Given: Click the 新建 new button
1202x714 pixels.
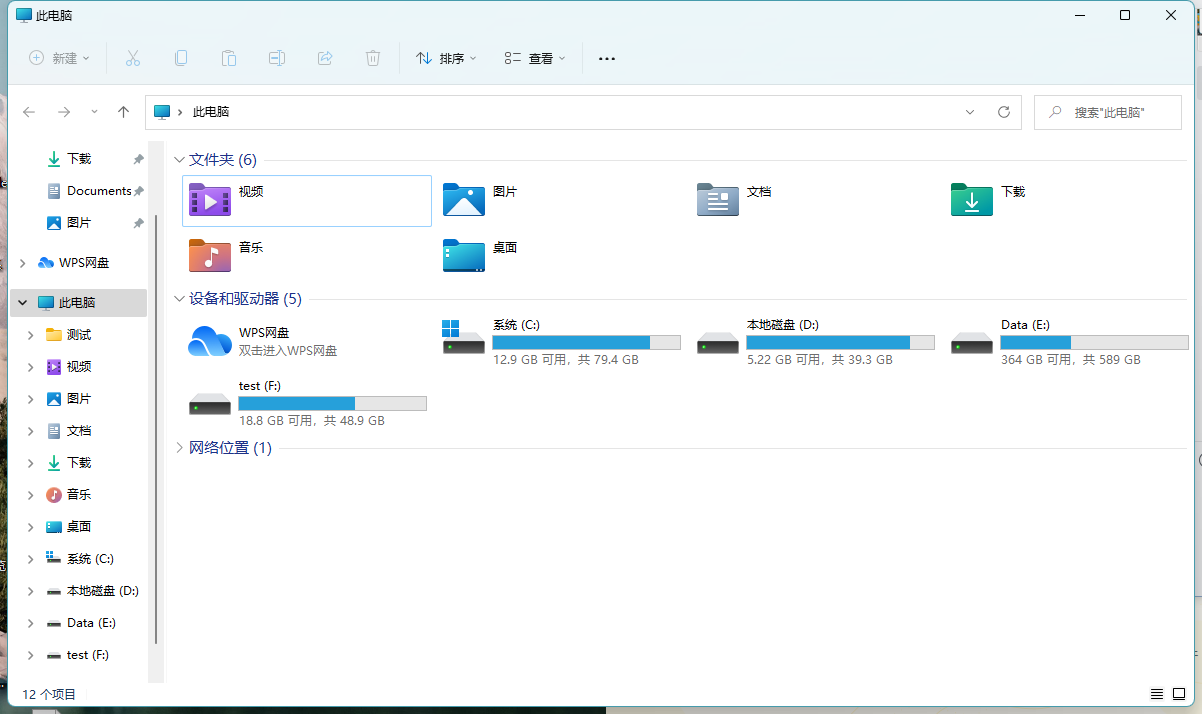Looking at the screenshot, I should (x=59, y=58).
